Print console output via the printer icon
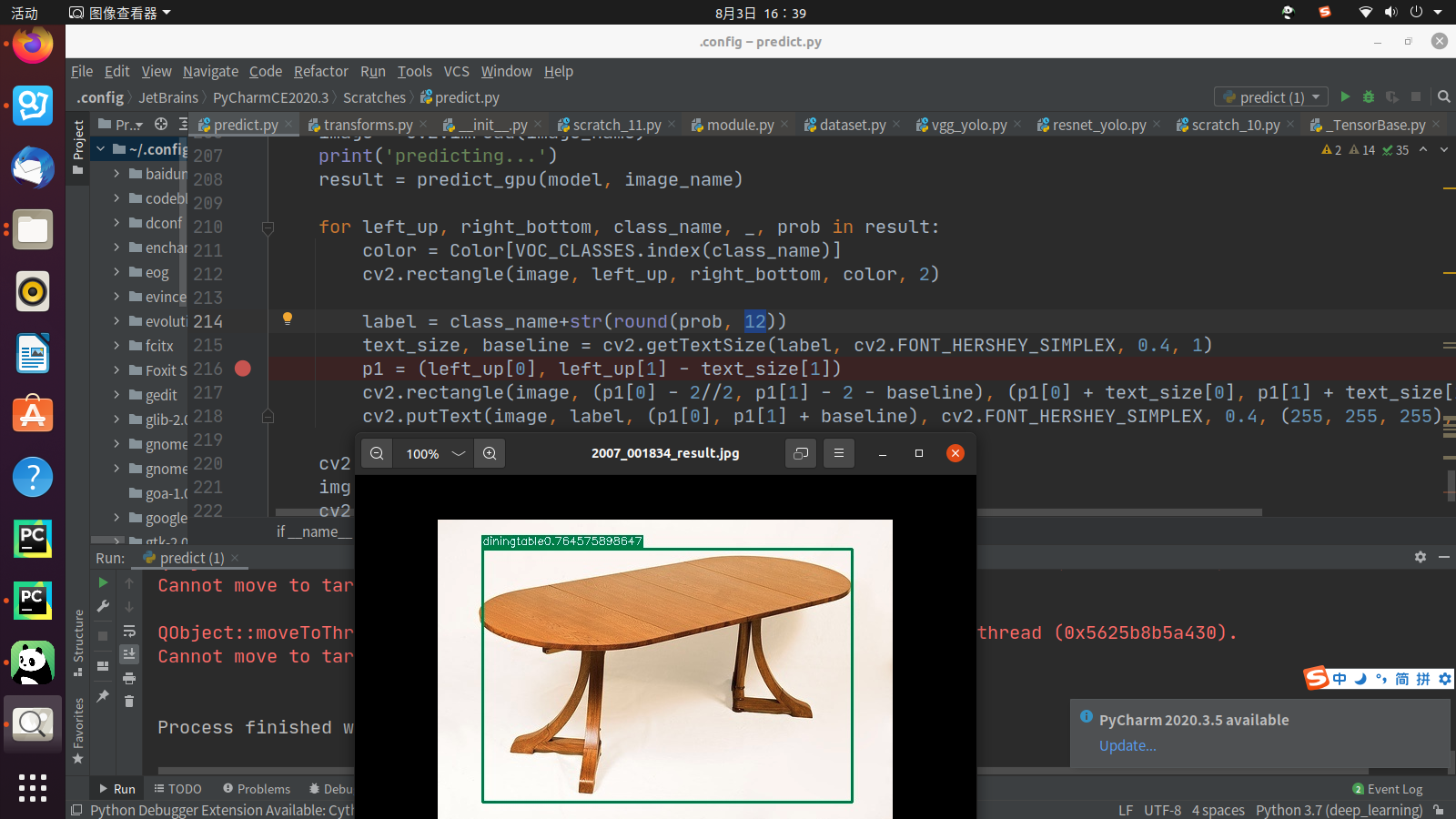Image resolution: width=1456 pixels, height=819 pixels. point(128,677)
